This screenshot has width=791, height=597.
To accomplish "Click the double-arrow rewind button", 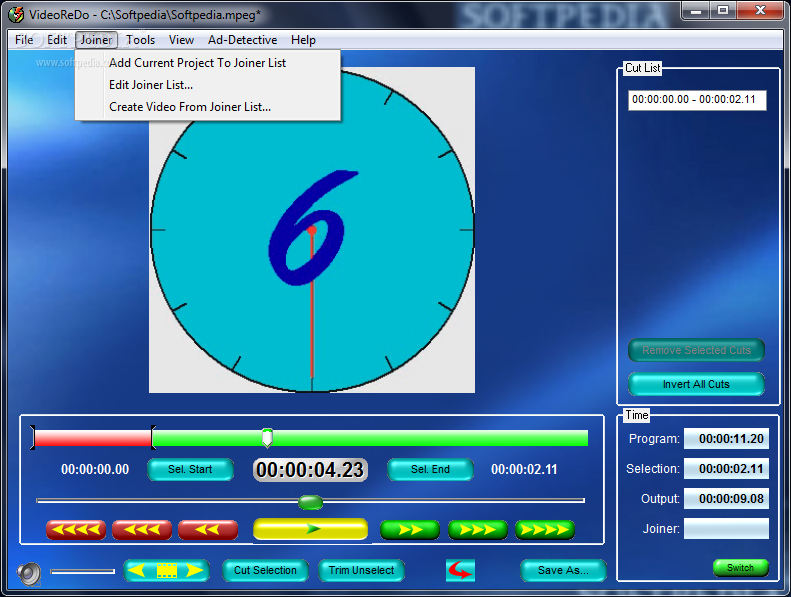I will [x=208, y=529].
